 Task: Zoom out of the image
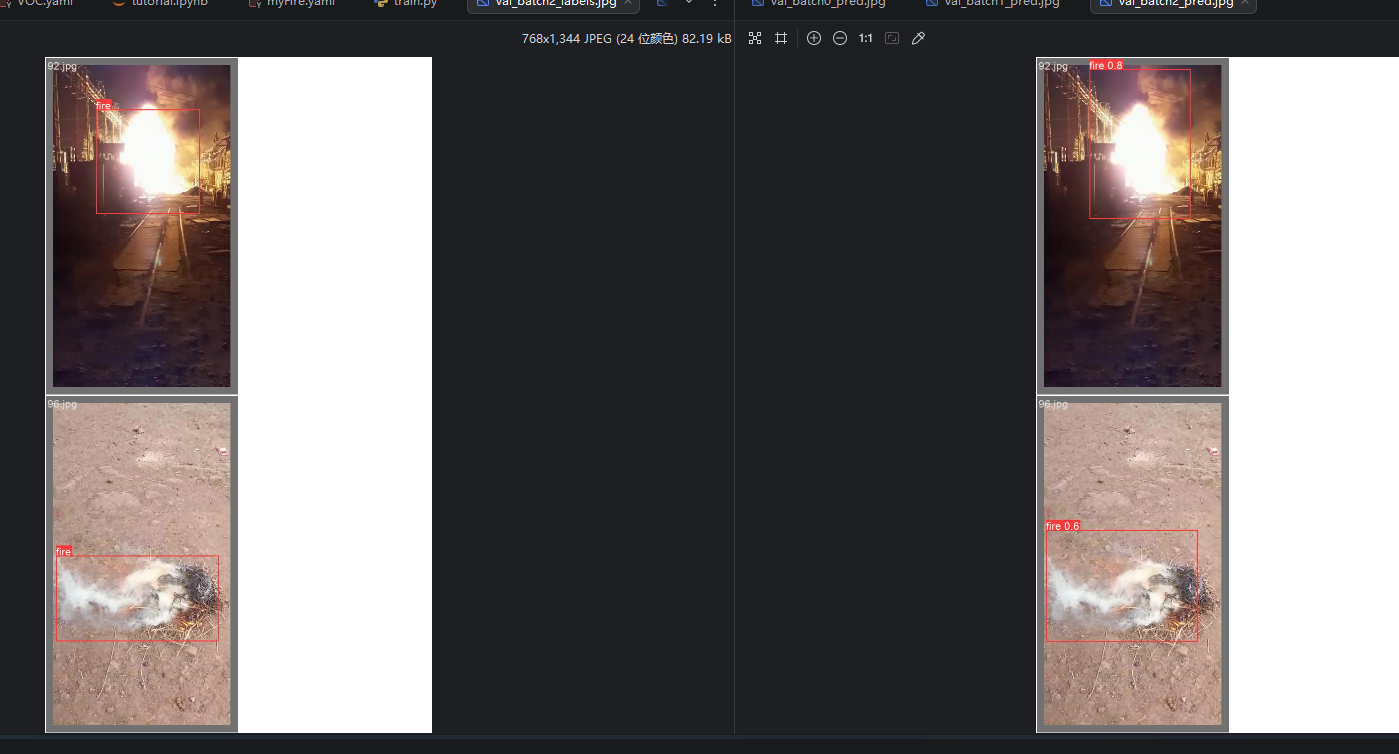(840, 38)
